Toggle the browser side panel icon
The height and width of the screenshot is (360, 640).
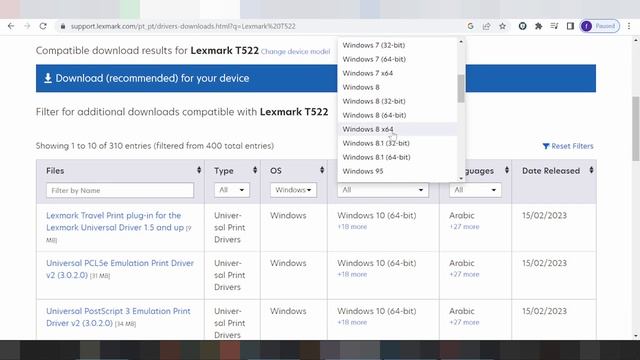click(x=570, y=26)
